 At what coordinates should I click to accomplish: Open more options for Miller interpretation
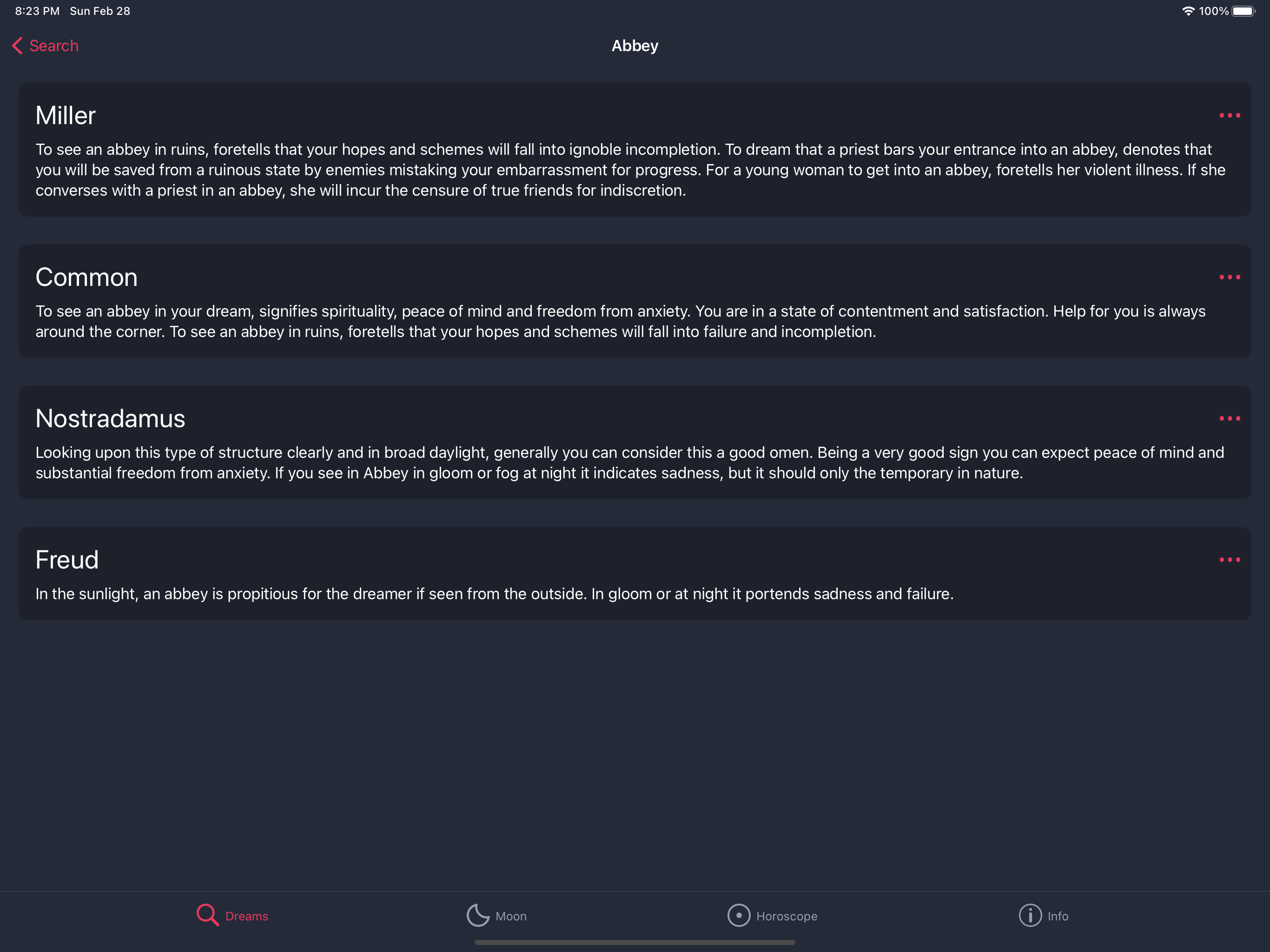(x=1229, y=115)
